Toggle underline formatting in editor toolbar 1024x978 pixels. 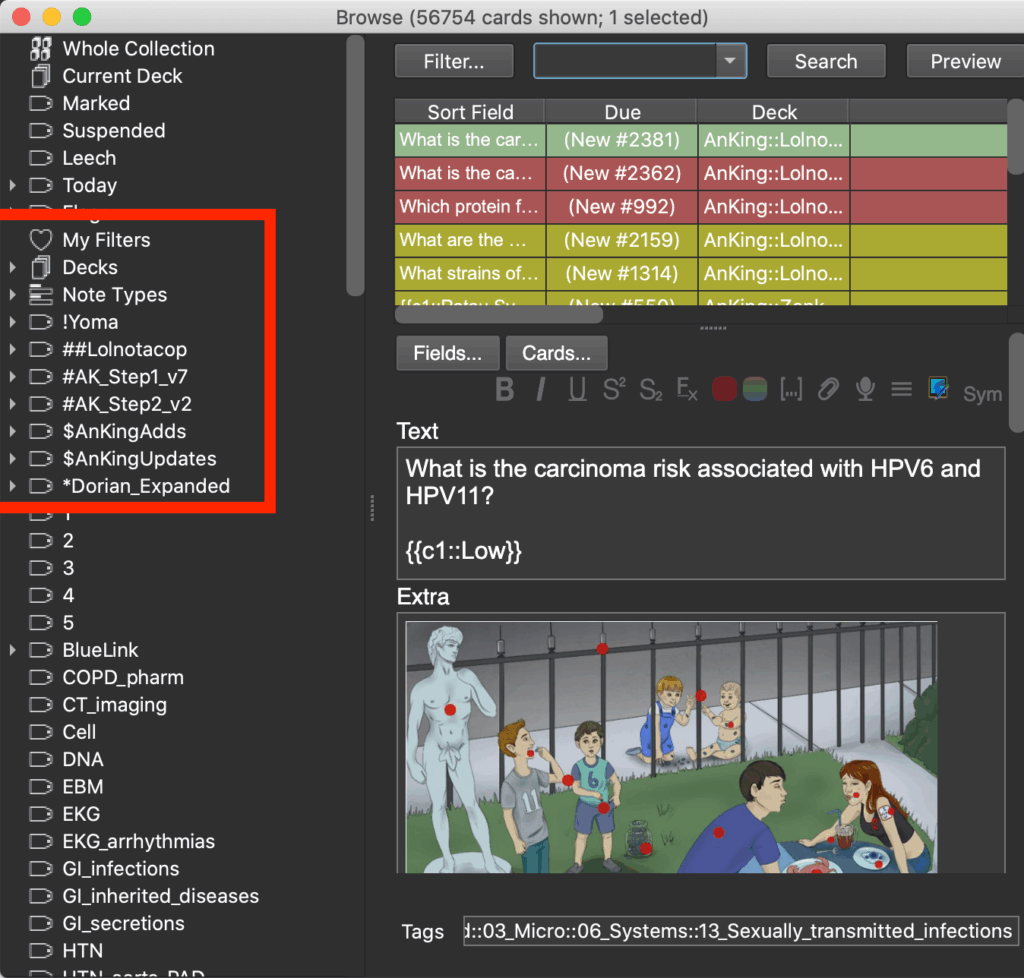[577, 390]
